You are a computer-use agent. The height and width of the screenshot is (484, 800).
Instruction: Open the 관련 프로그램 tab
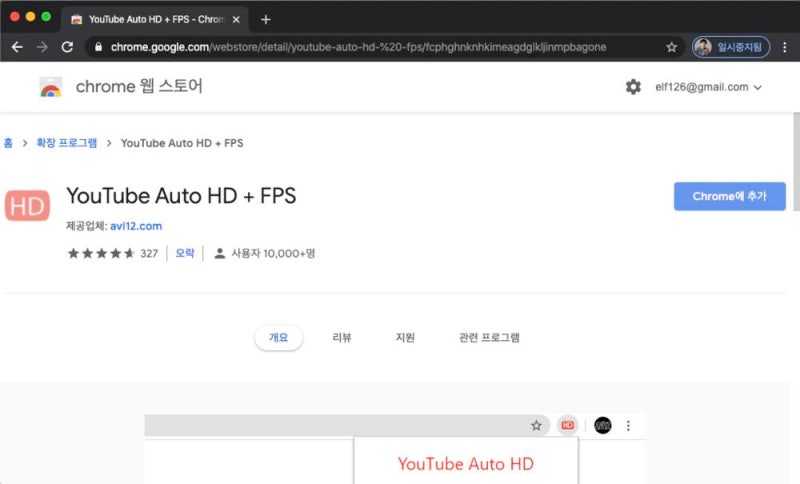tap(489, 338)
